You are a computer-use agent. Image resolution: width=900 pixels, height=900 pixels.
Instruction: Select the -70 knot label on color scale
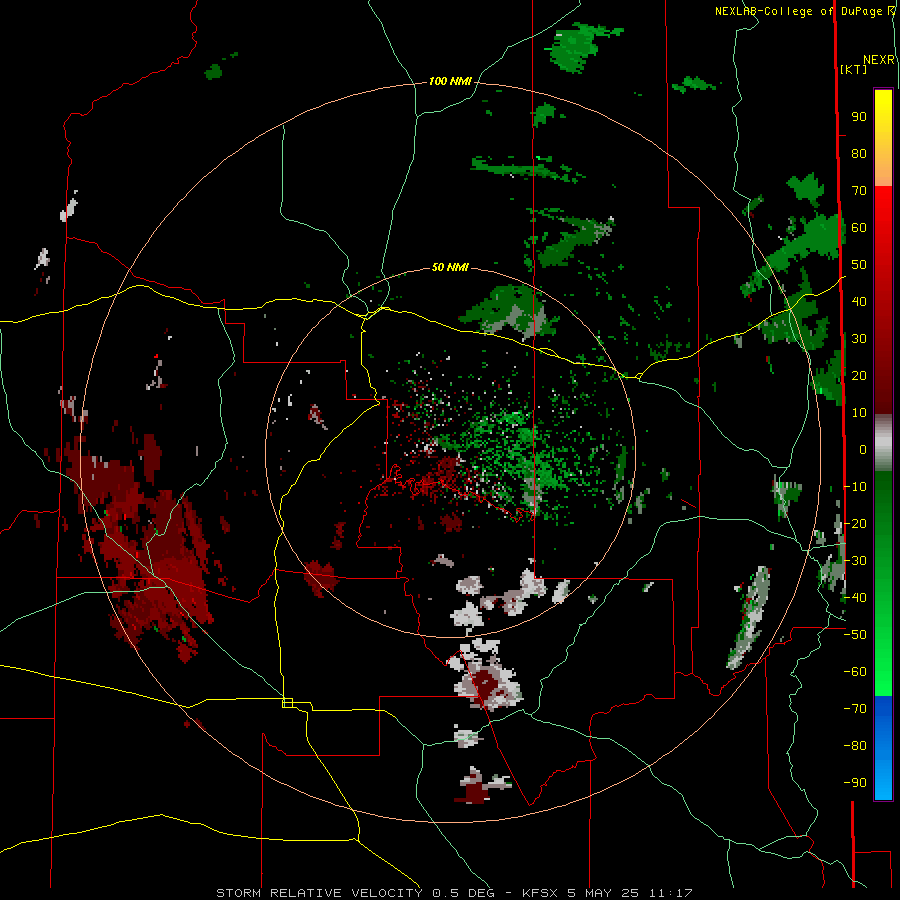coord(855,709)
